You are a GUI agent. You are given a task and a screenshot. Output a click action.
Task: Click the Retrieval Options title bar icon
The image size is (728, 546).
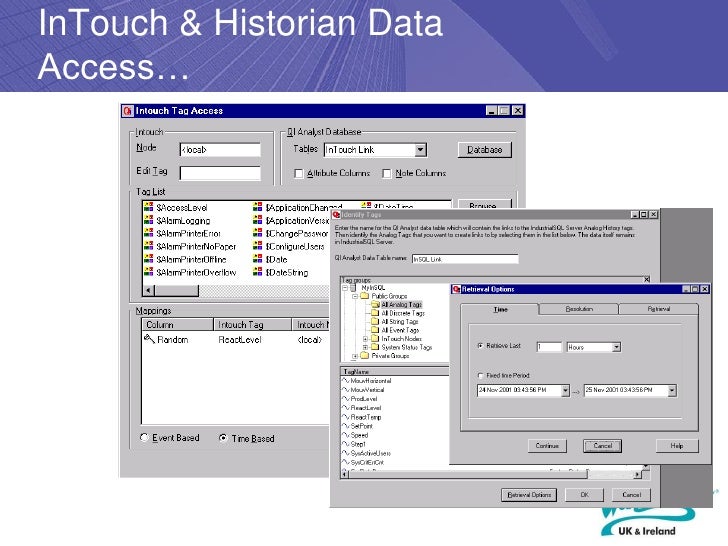456,289
